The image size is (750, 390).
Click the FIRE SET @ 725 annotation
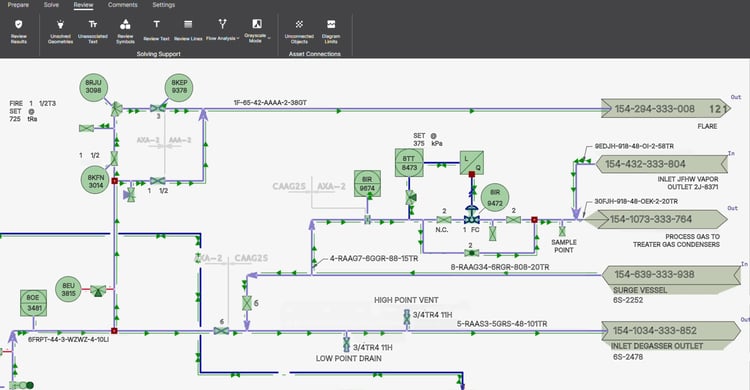(x=32, y=111)
